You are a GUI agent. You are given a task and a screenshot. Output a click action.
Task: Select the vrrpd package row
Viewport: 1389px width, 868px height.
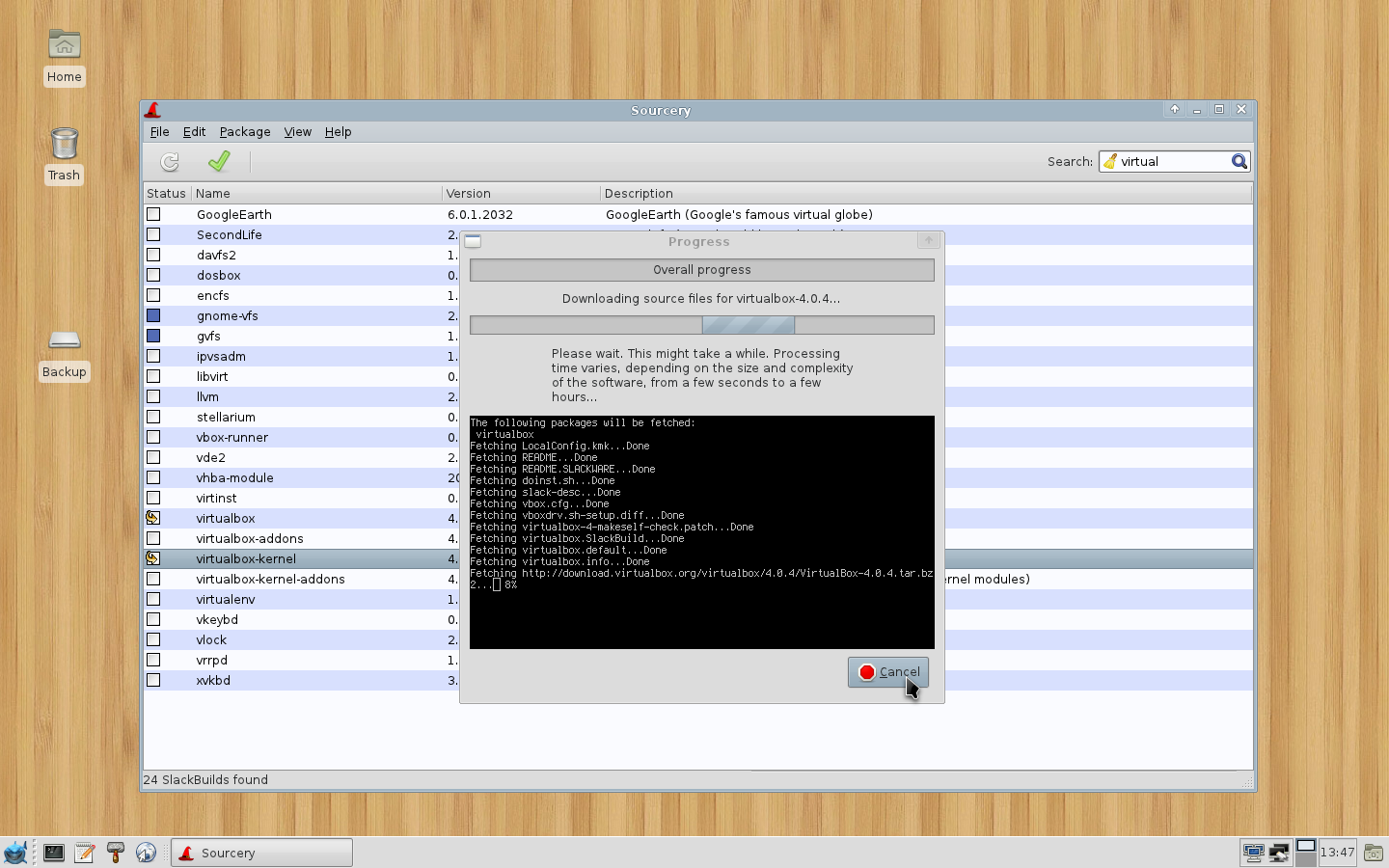(698, 660)
